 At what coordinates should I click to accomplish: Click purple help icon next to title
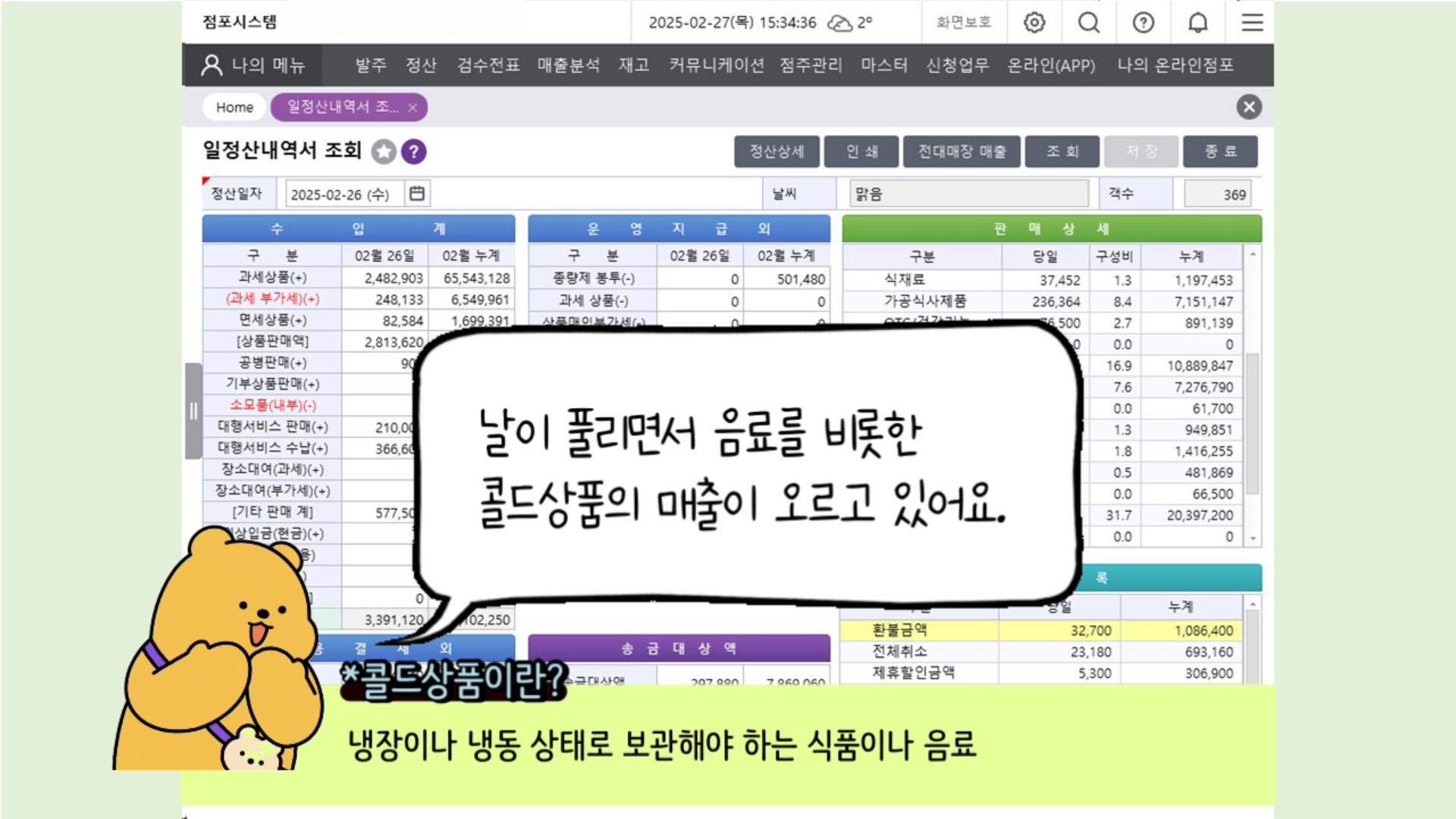click(x=414, y=152)
